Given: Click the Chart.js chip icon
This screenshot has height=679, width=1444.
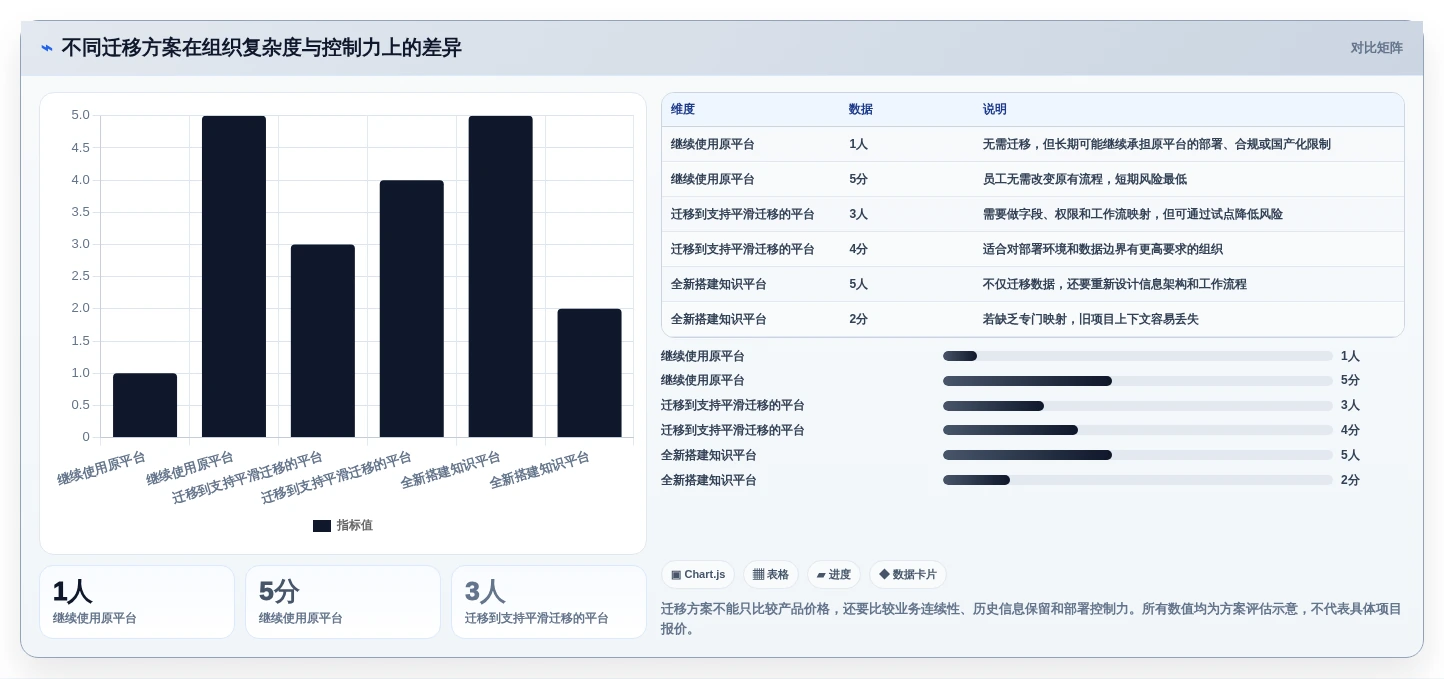Looking at the screenshot, I should pos(676,575).
